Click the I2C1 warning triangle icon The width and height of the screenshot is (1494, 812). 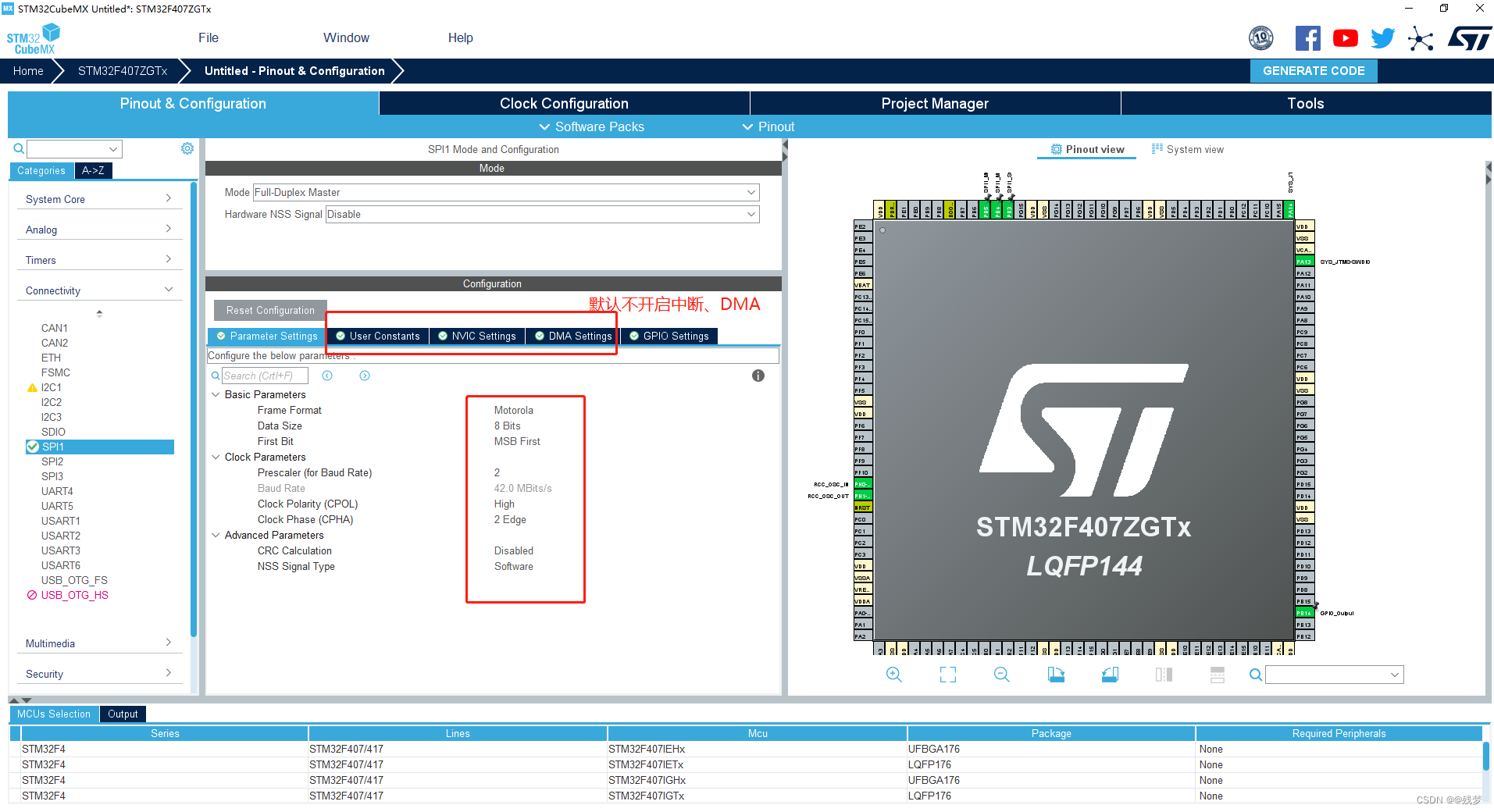coord(32,387)
